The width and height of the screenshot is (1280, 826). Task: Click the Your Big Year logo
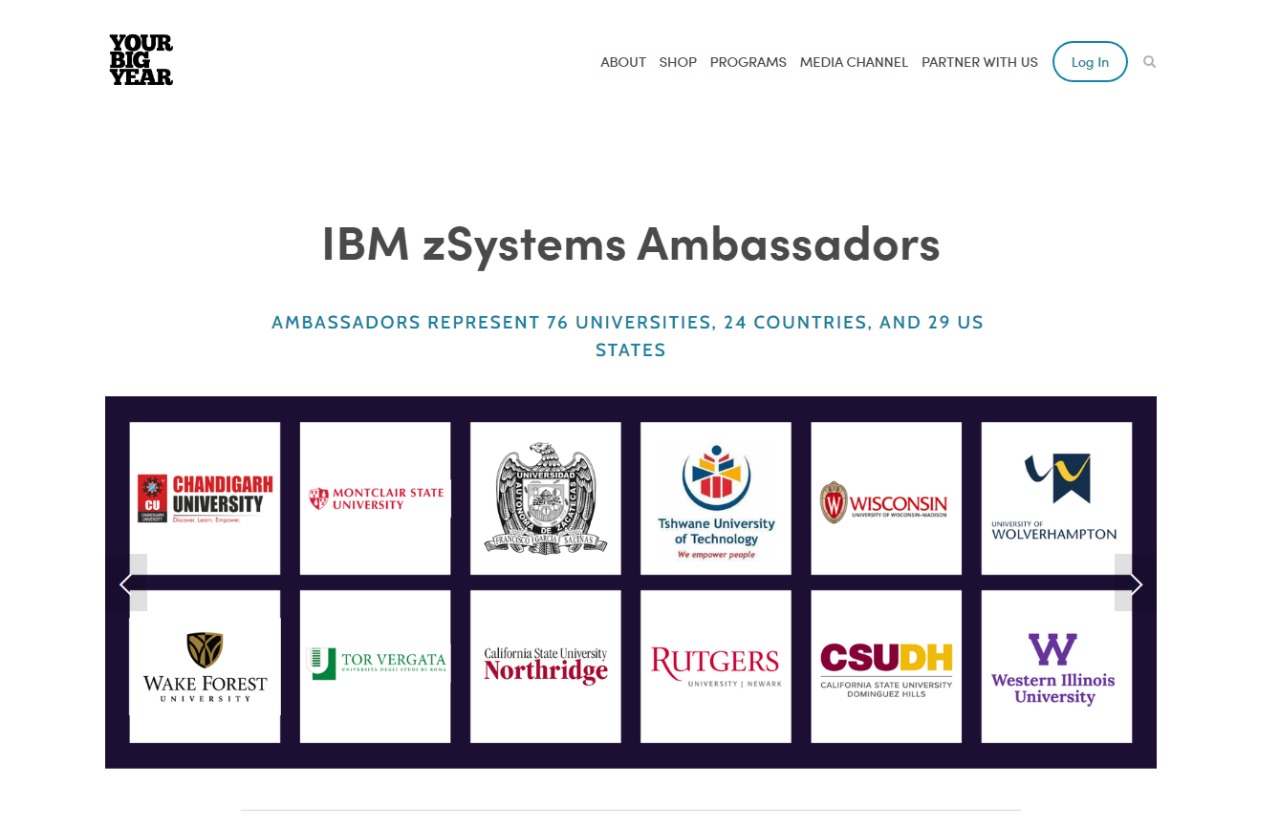tap(141, 60)
